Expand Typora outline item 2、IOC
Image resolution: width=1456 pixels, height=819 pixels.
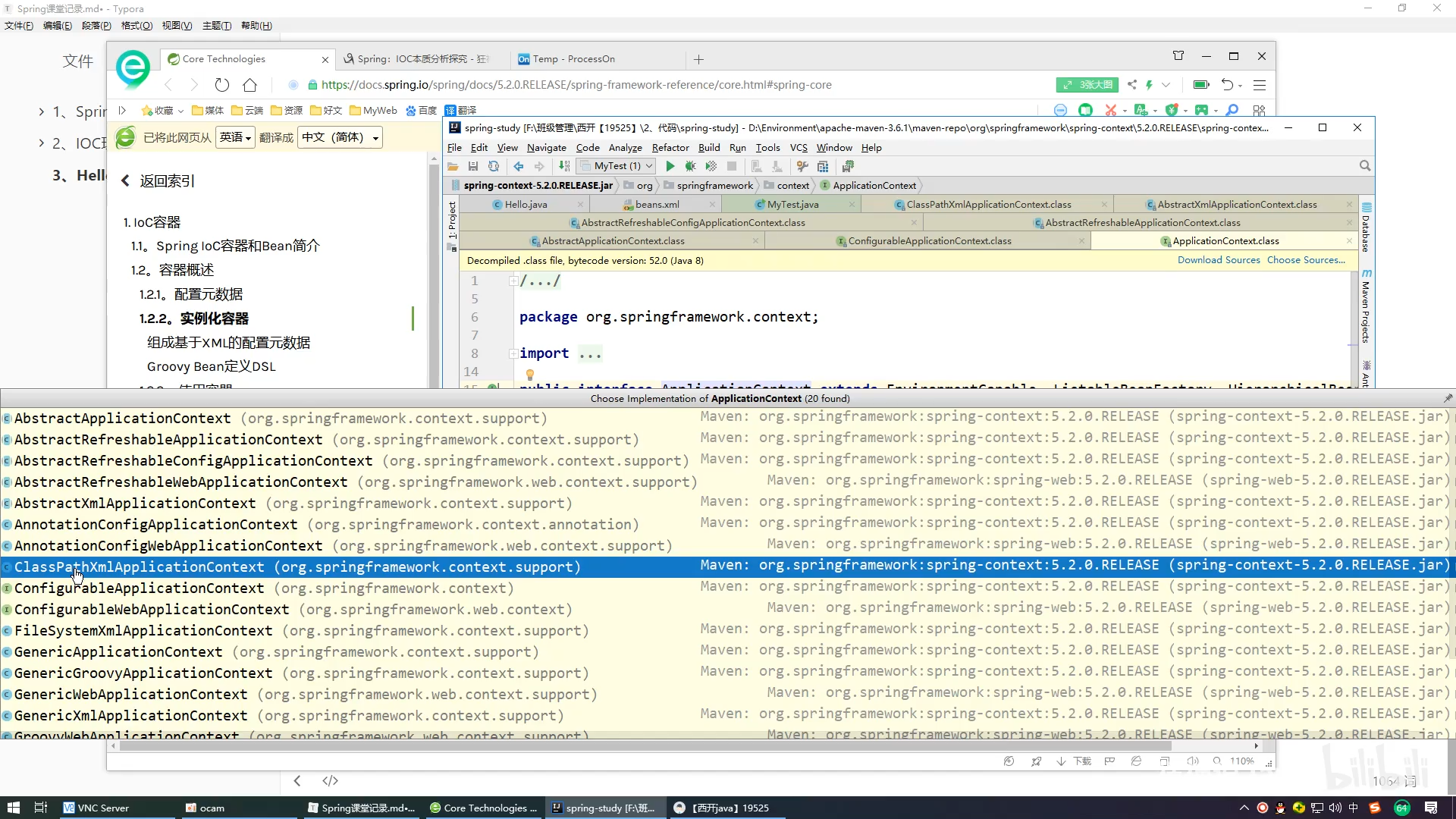[42, 143]
